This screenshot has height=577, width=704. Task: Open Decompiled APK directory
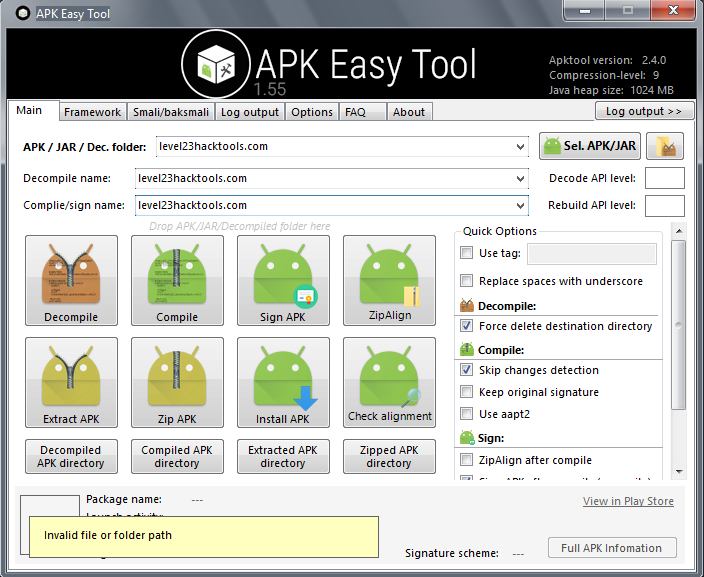click(71, 457)
